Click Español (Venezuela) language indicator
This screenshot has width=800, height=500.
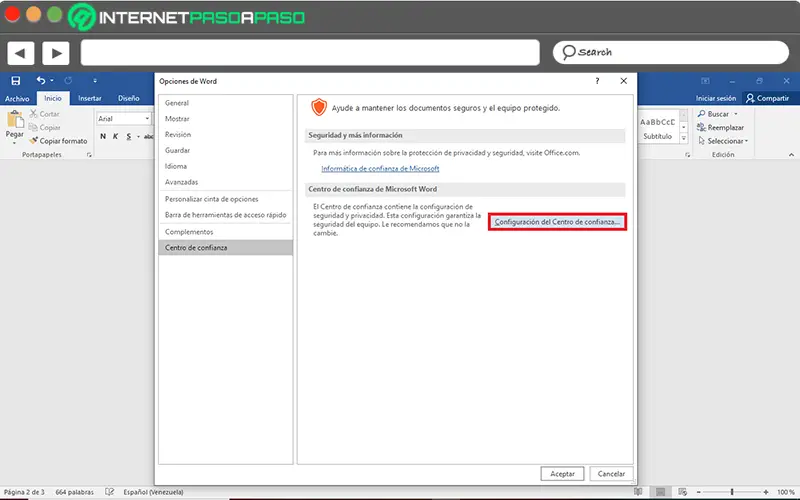click(x=153, y=492)
